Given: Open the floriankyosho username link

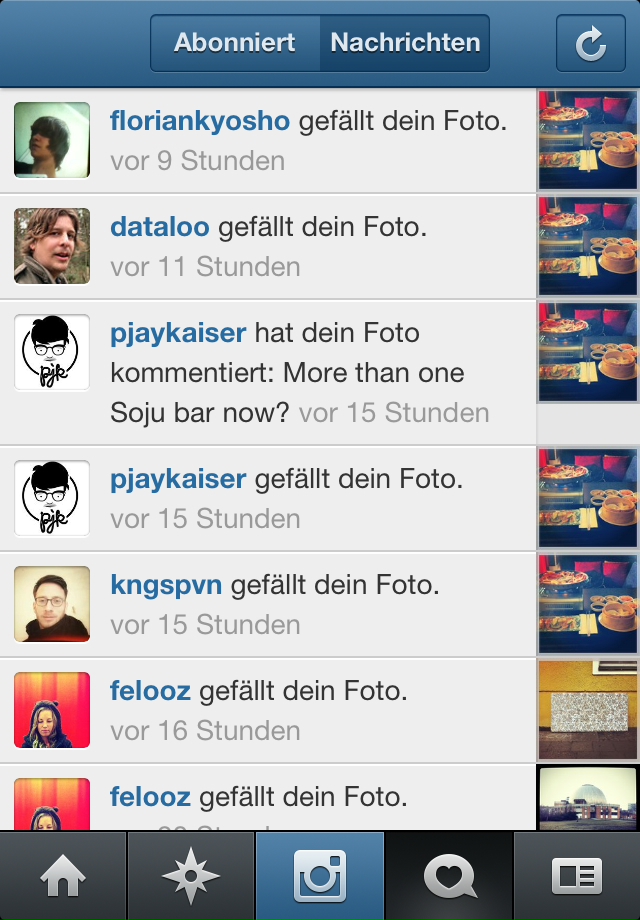Looking at the screenshot, I should pyautogui.click(x=200, y=121).
